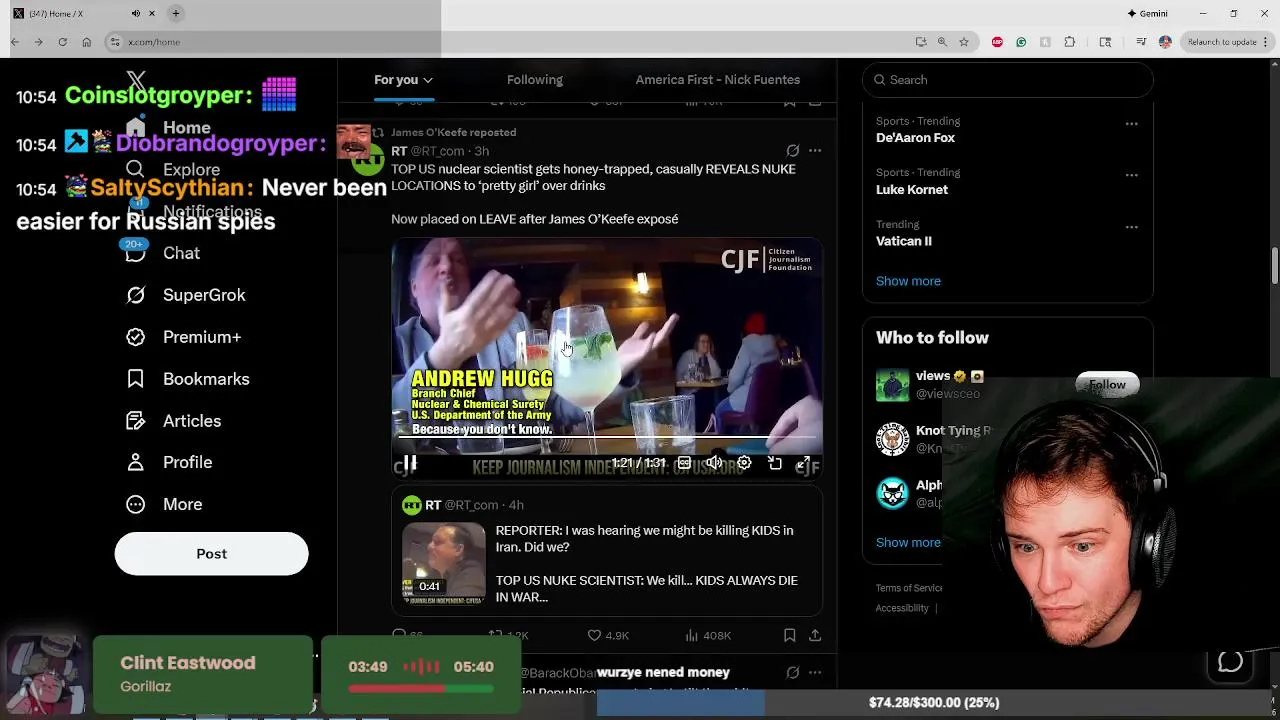The width and height of the screenshot is (1280, 720).
Task: Open the chat bubble overlay icon
Action: (1230, 662)
